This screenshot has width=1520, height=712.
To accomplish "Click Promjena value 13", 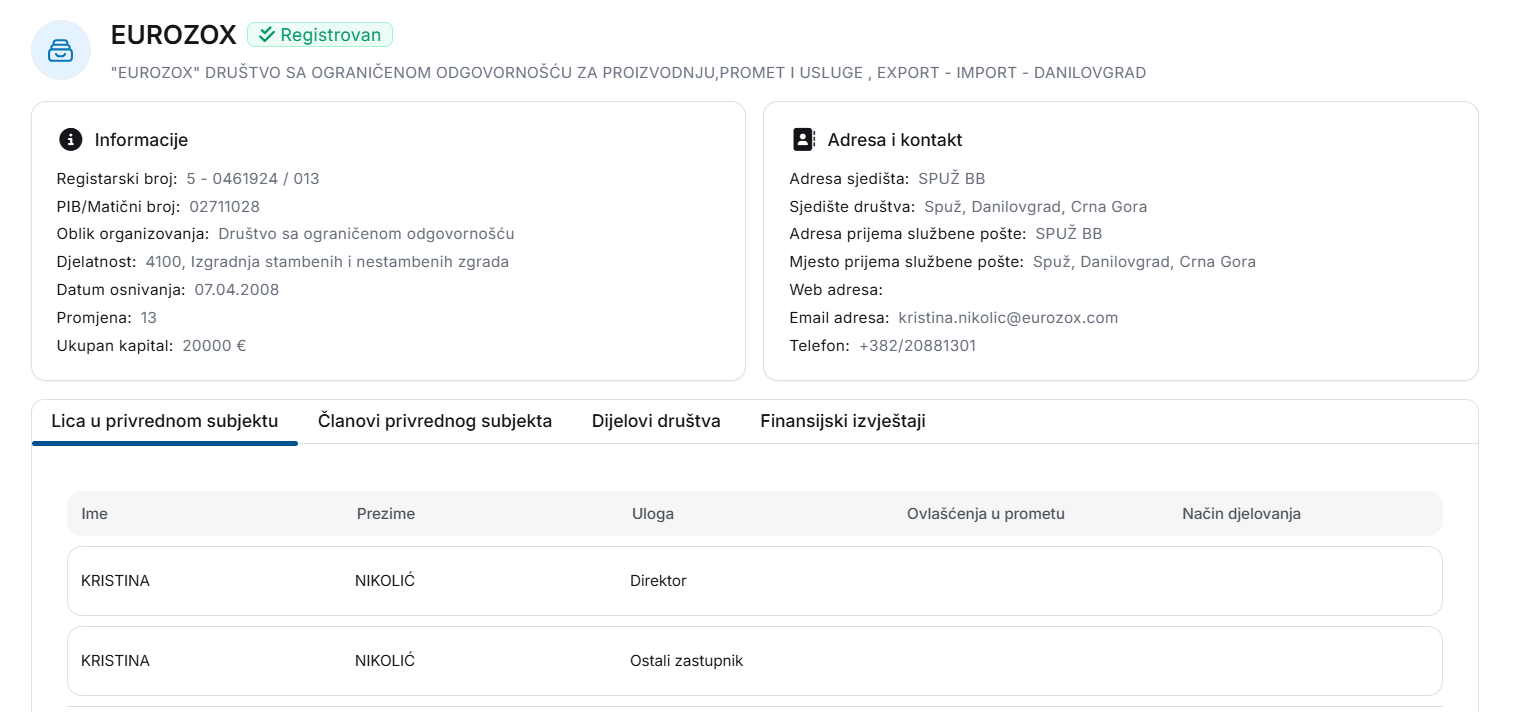I will click(x=149, y=318).
